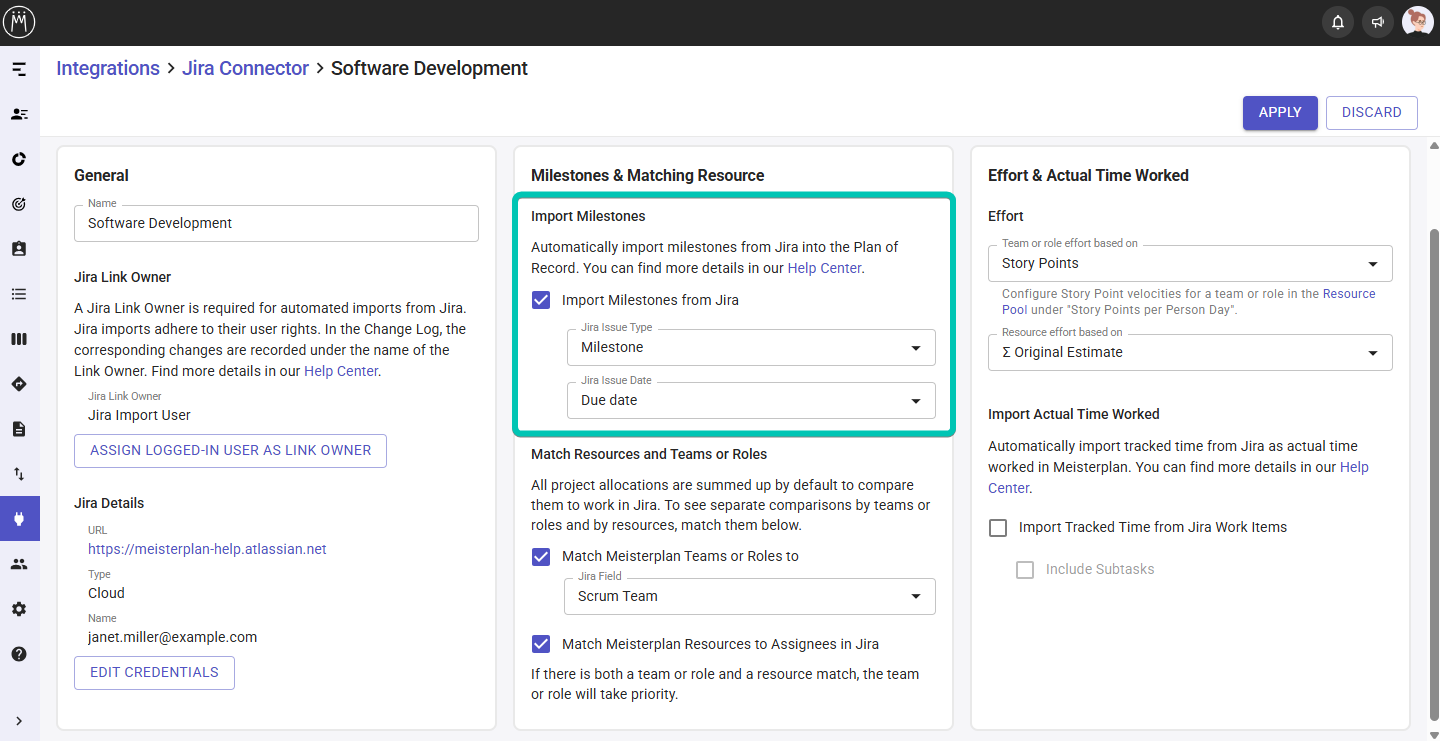Viewport: 1440px width, 741px height.
Task: Open the document reports sidebar icon
Action: 19,429
